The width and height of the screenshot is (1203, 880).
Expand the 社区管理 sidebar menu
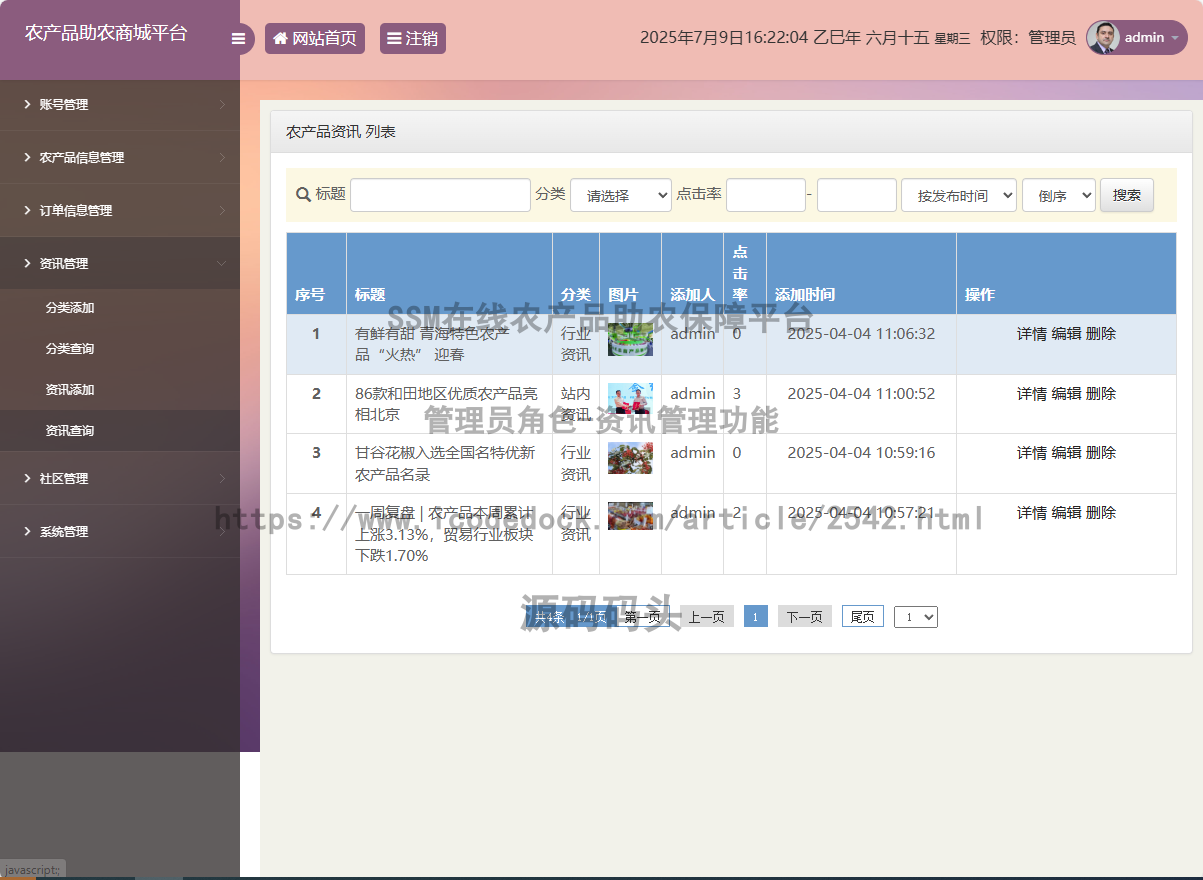(120, 478)
